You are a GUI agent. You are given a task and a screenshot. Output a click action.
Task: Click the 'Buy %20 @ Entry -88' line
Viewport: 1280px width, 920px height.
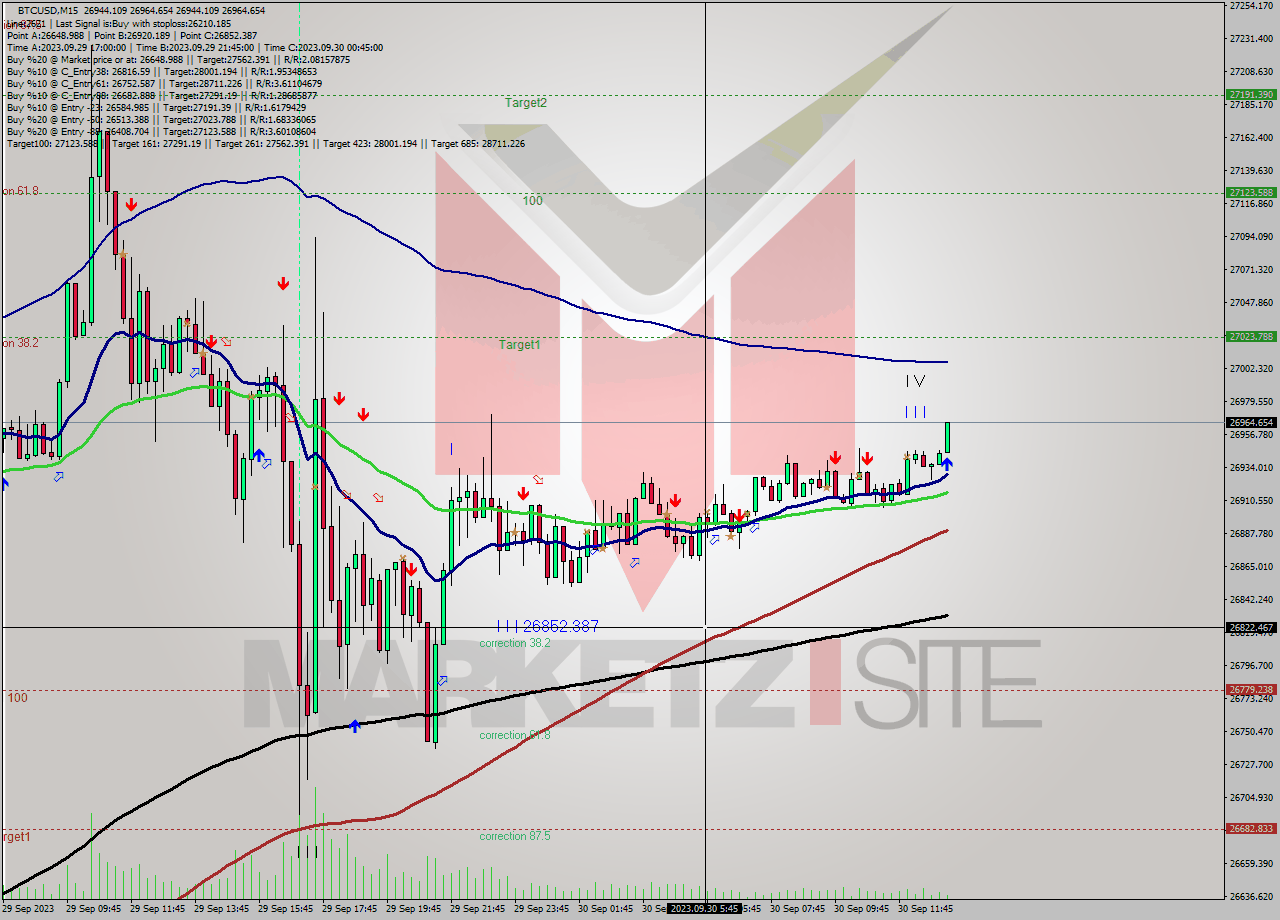pyautogui.click(x=161, y=131)
